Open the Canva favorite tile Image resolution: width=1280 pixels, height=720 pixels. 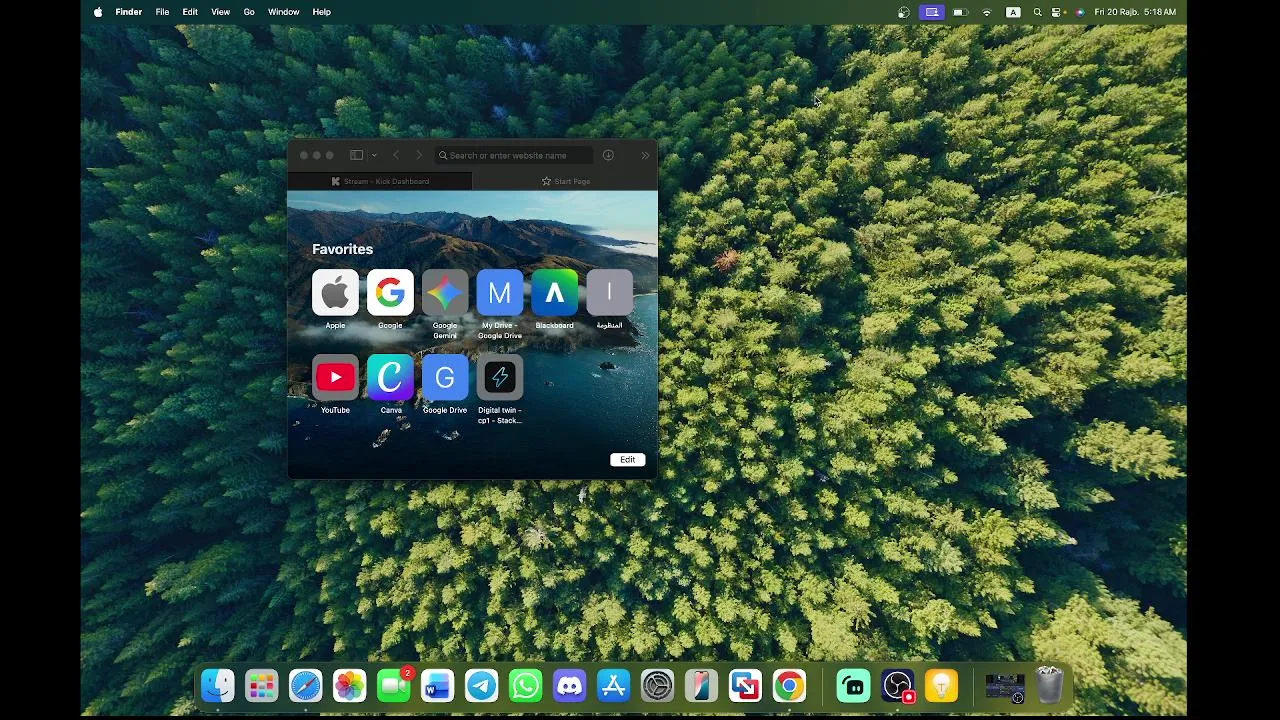[390, 377]
